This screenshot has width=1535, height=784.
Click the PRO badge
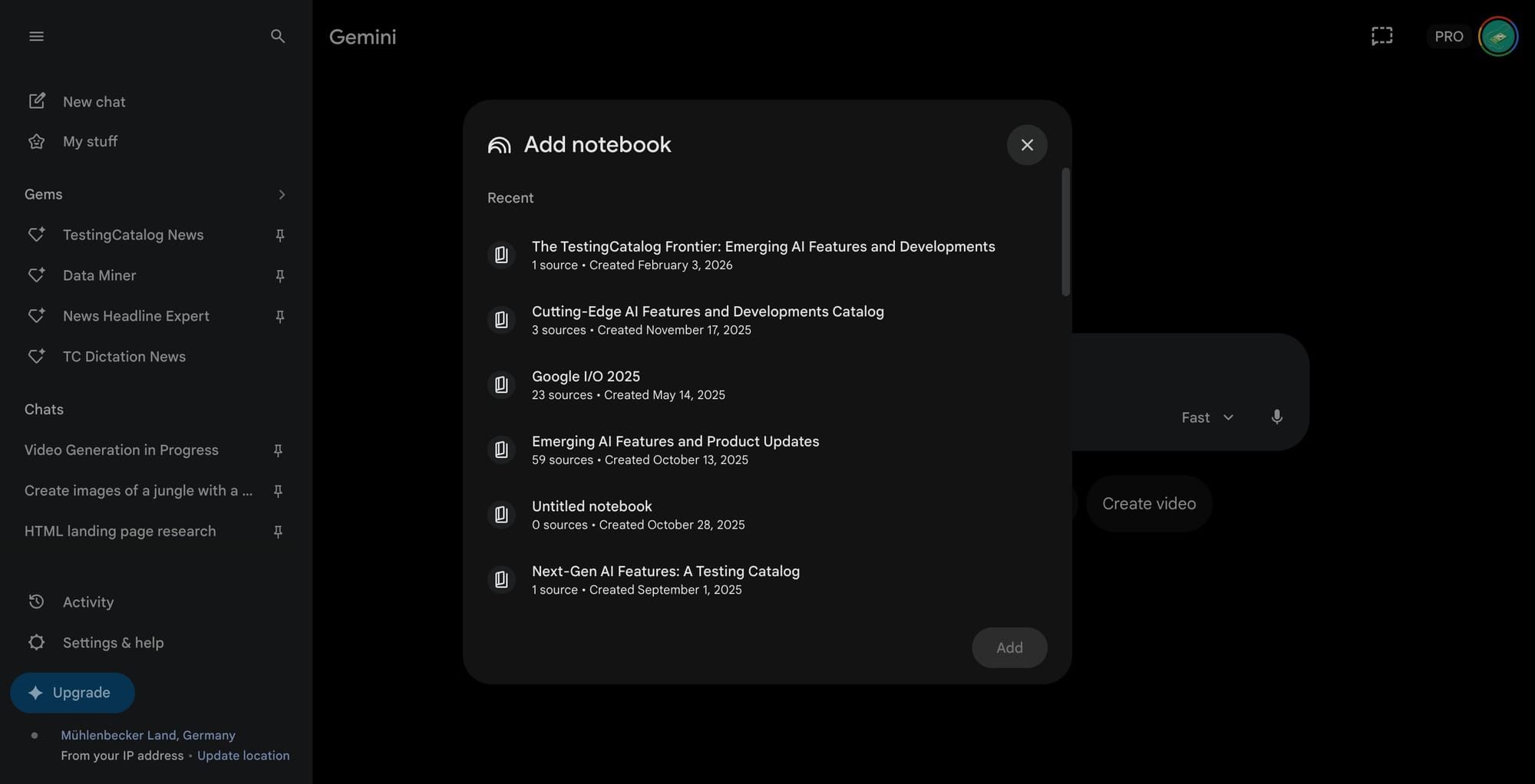coord(1448,36)
